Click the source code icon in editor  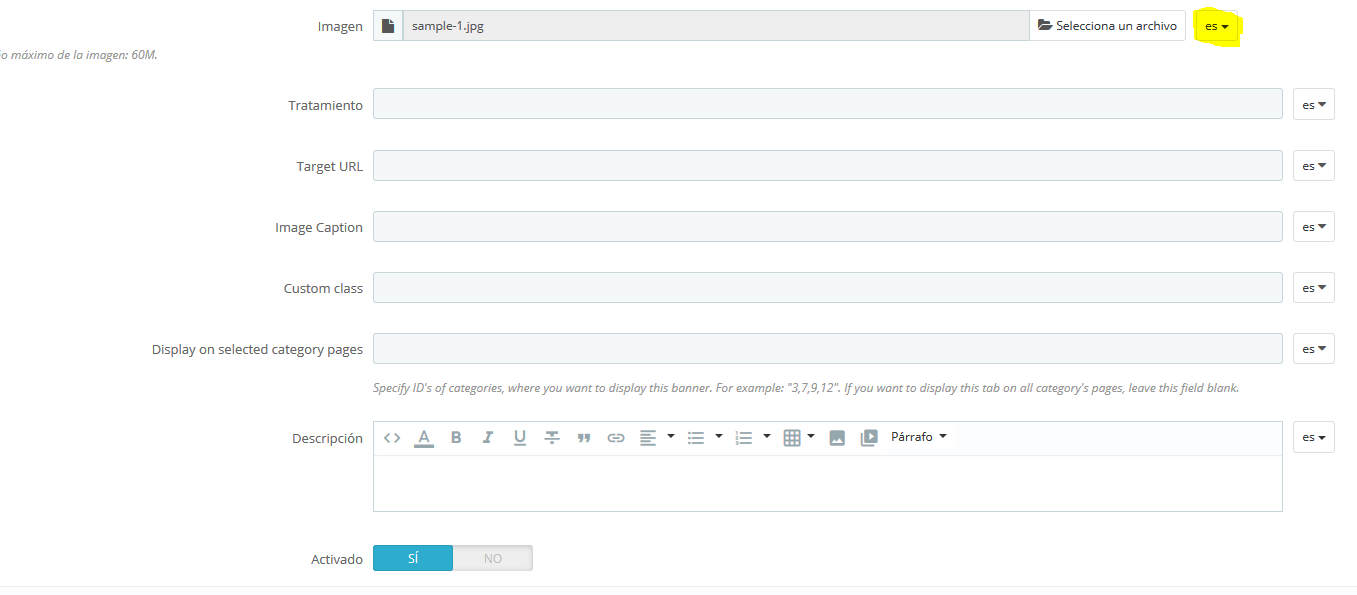tap(392, 438)
